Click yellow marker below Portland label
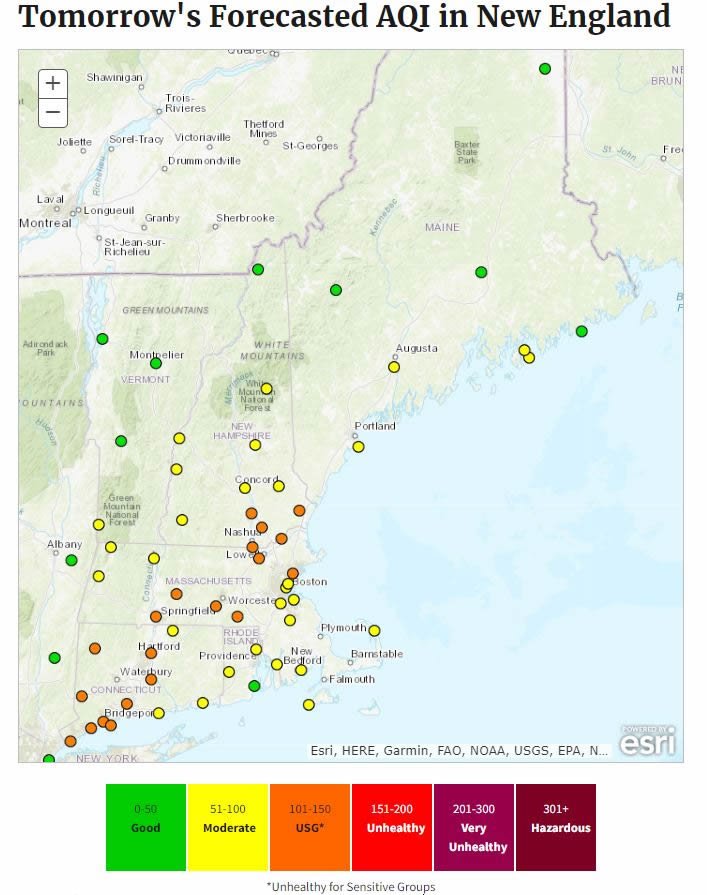707x895 pixels. tap(358, 447)
